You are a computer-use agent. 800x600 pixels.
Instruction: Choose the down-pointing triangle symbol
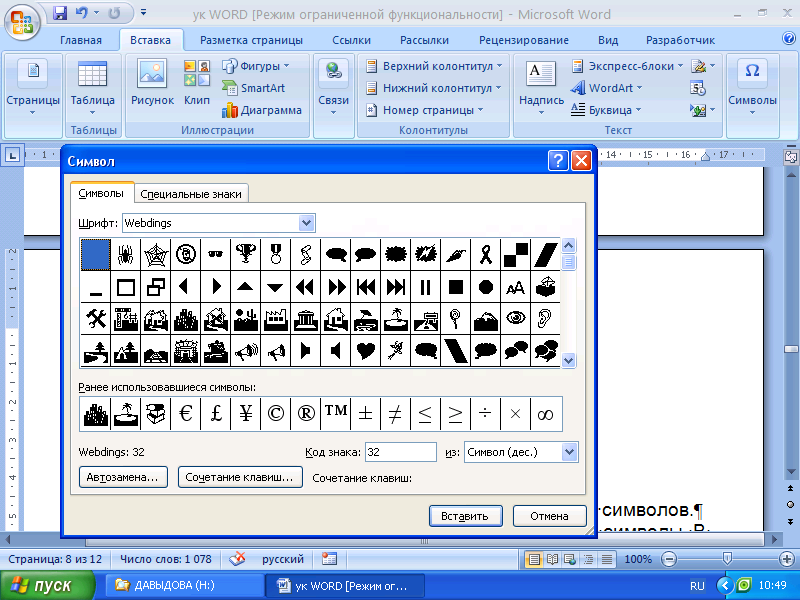click(276, 287)
